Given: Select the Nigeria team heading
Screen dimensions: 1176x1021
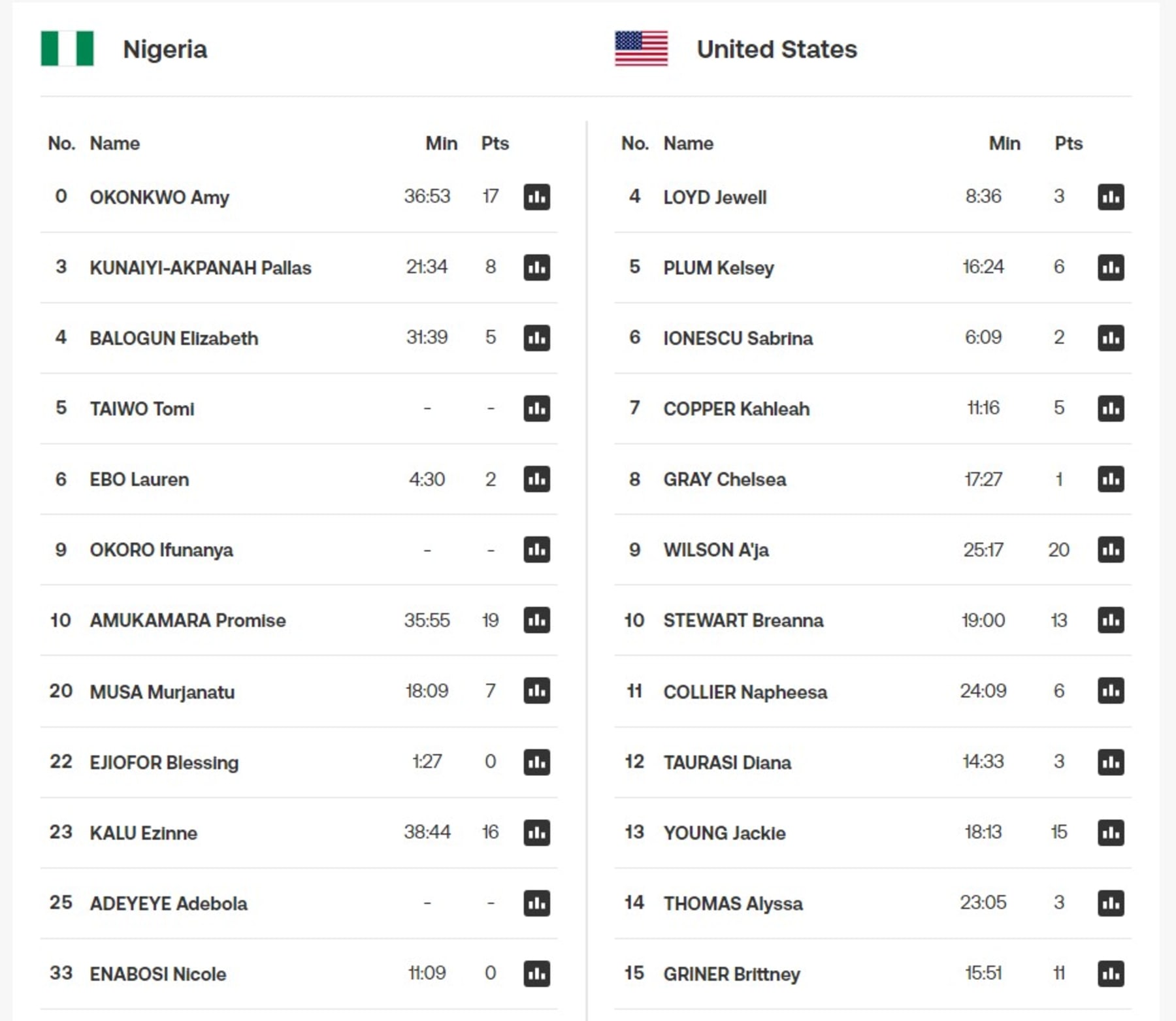Looking at the screenshot, I should click(165, 50).
